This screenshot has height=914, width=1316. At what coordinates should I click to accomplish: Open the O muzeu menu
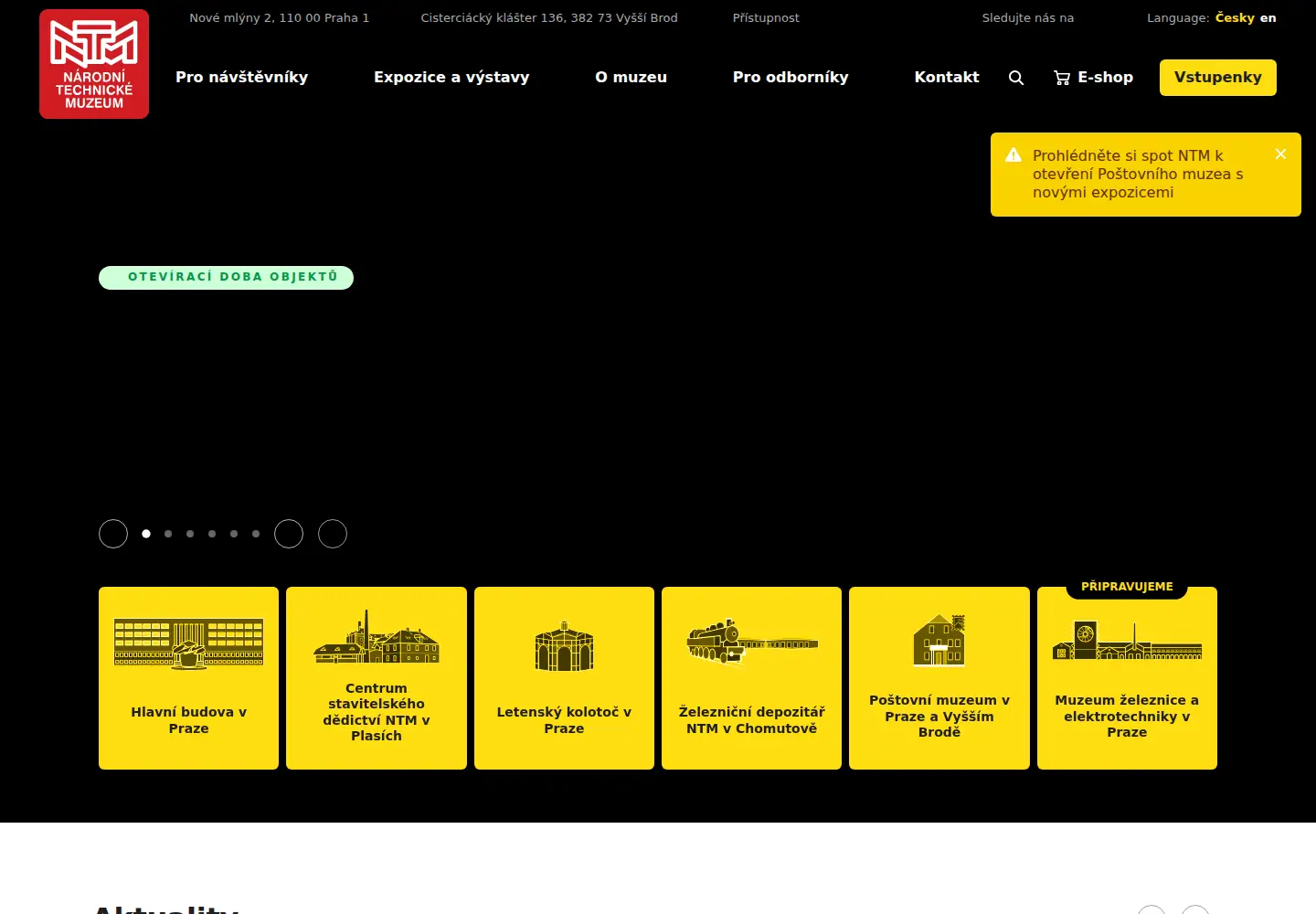(631, 78)
